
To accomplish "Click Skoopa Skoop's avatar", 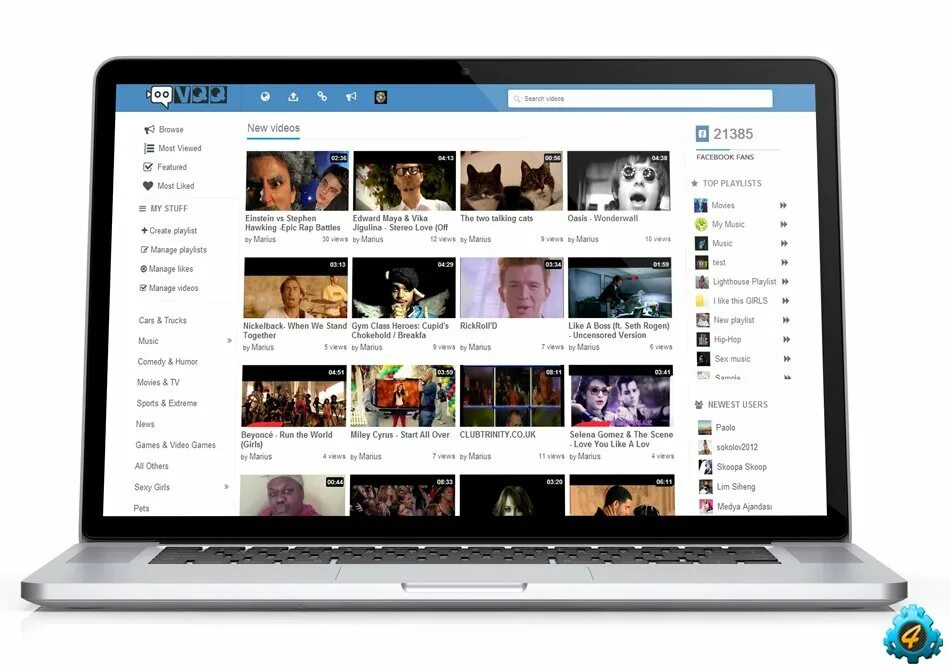I will pyautogui.click(x=705, y=467).
